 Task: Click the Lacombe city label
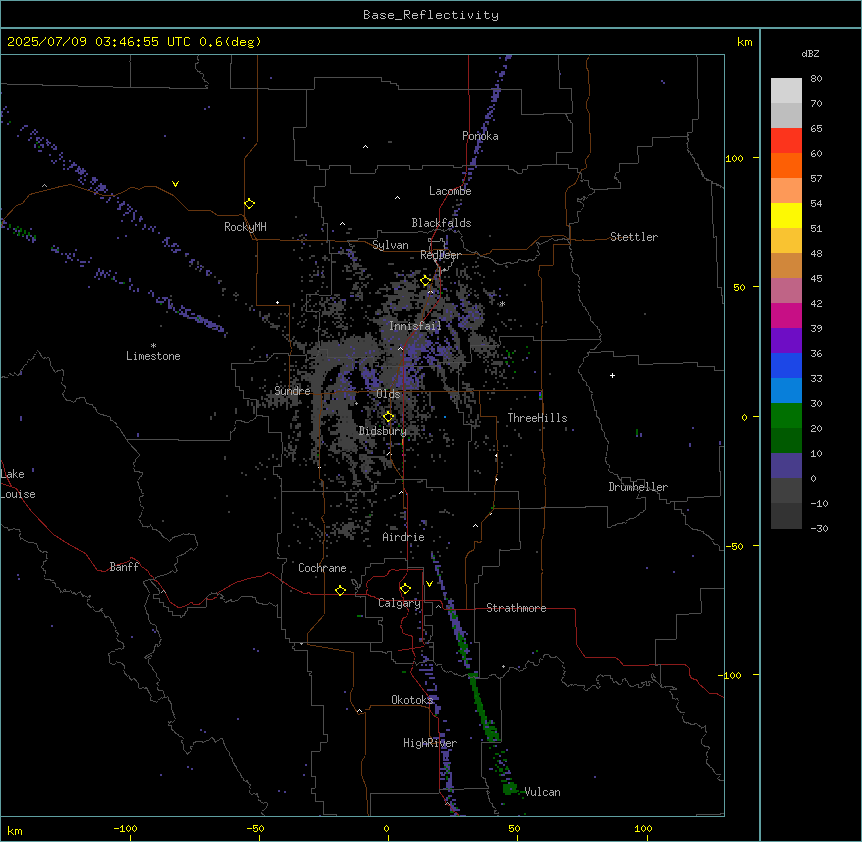click(x=450, y=191)
